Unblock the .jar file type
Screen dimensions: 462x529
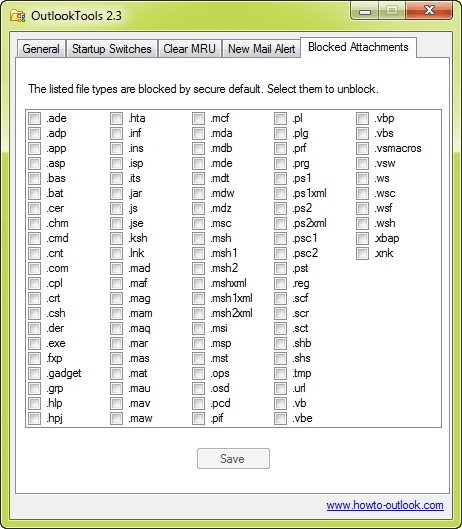(116, 193)
